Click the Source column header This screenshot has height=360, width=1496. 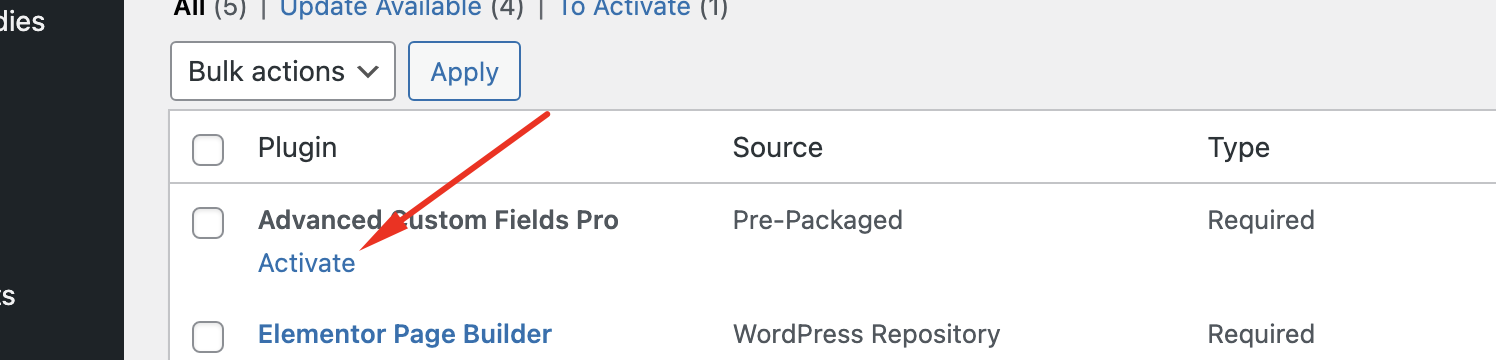pos(778,149)
